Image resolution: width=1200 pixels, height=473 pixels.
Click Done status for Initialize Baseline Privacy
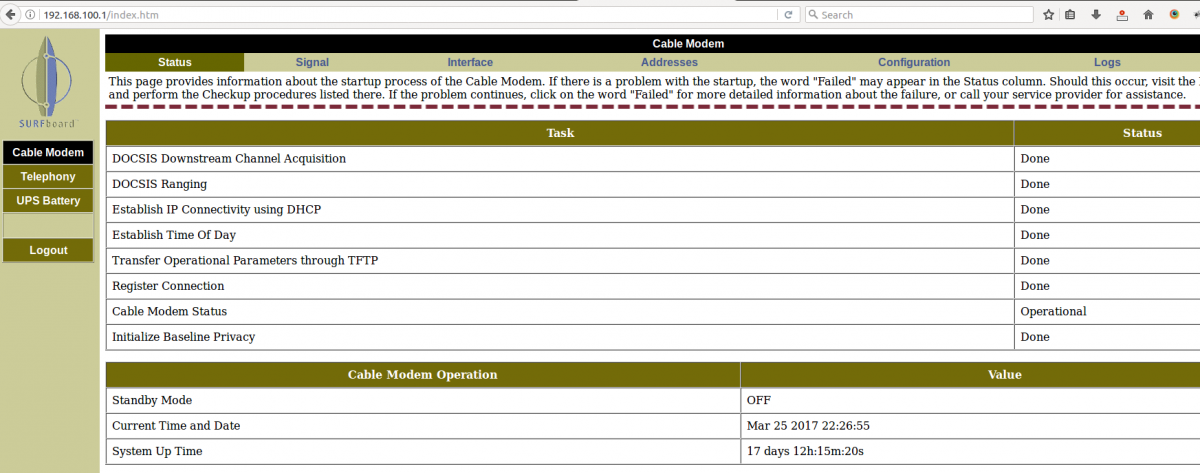1035,337
